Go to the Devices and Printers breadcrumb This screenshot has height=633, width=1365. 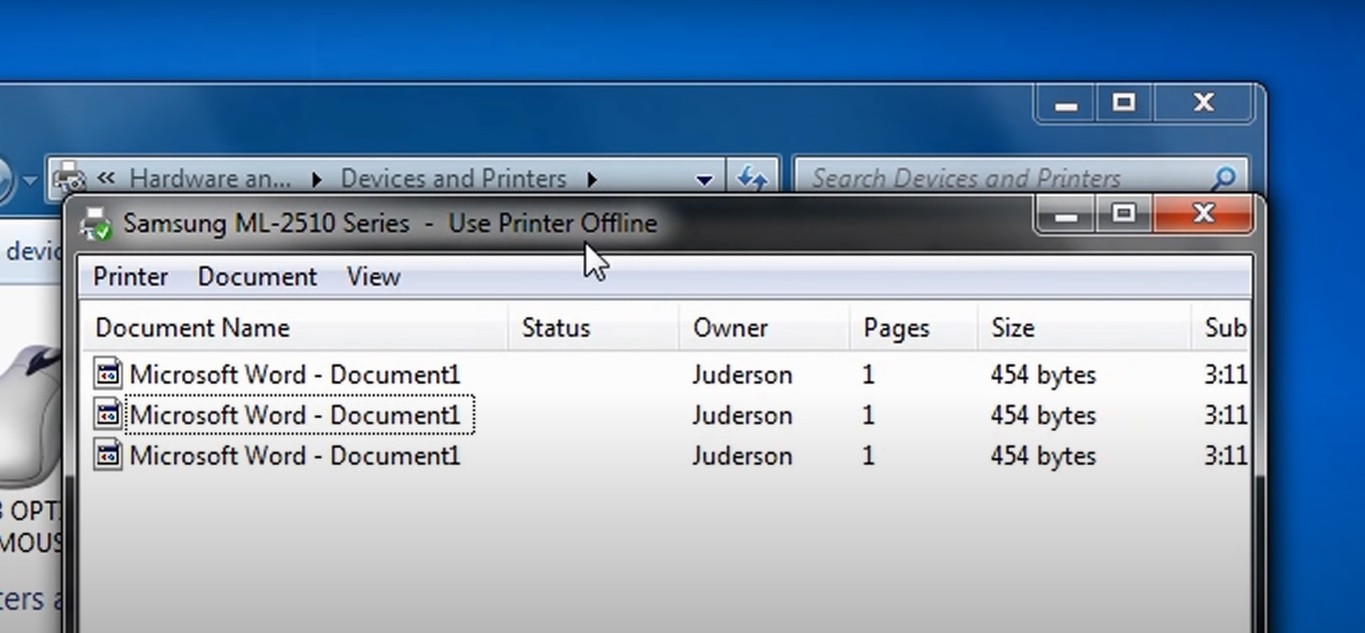[453, 179]
